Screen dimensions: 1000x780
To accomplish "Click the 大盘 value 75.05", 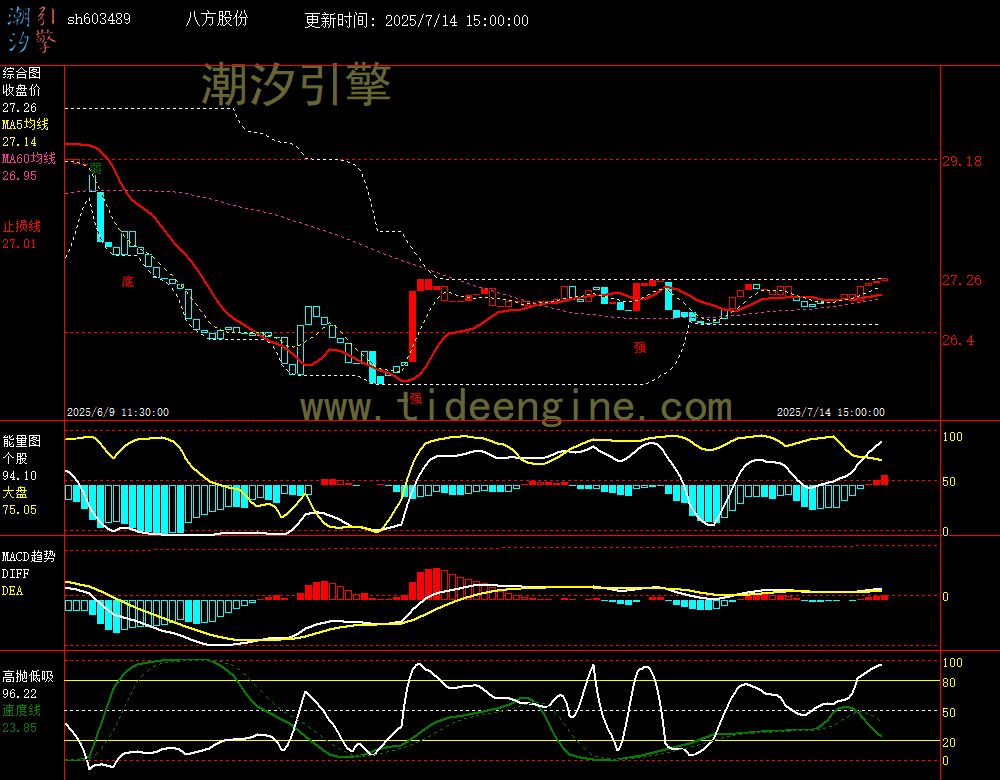I will coord(19,510).
